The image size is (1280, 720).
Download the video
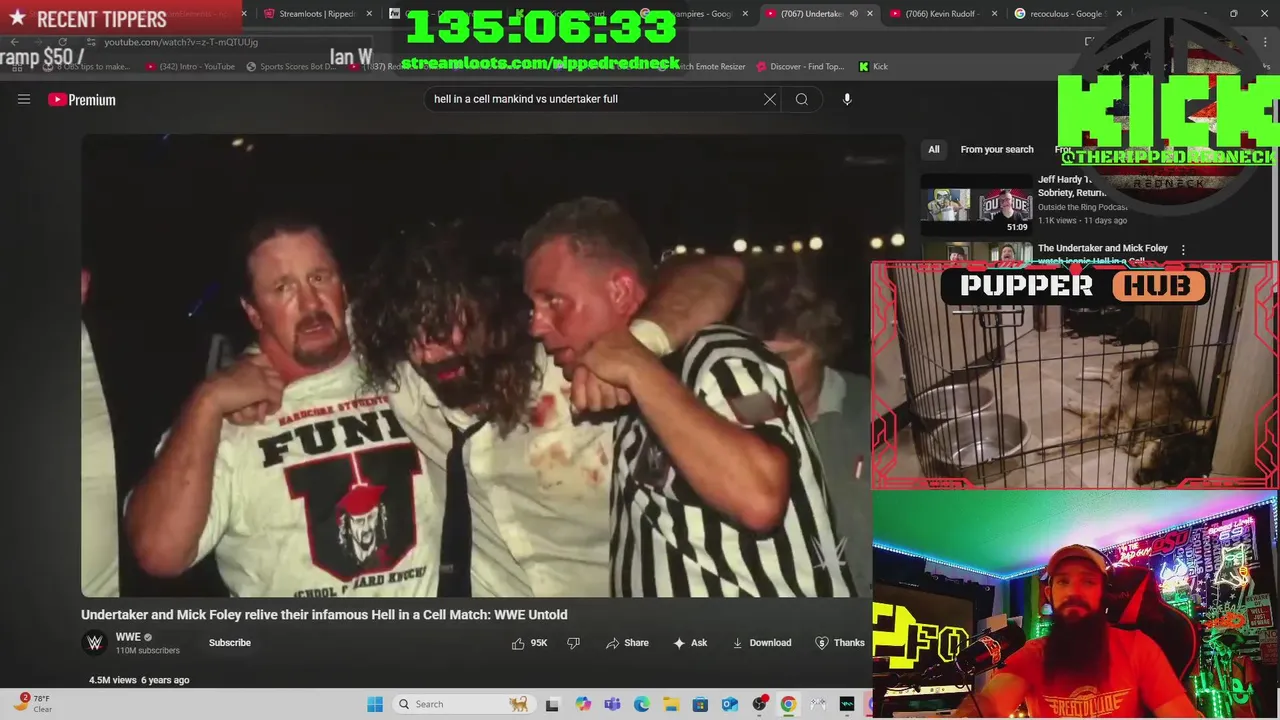[761, 643]
